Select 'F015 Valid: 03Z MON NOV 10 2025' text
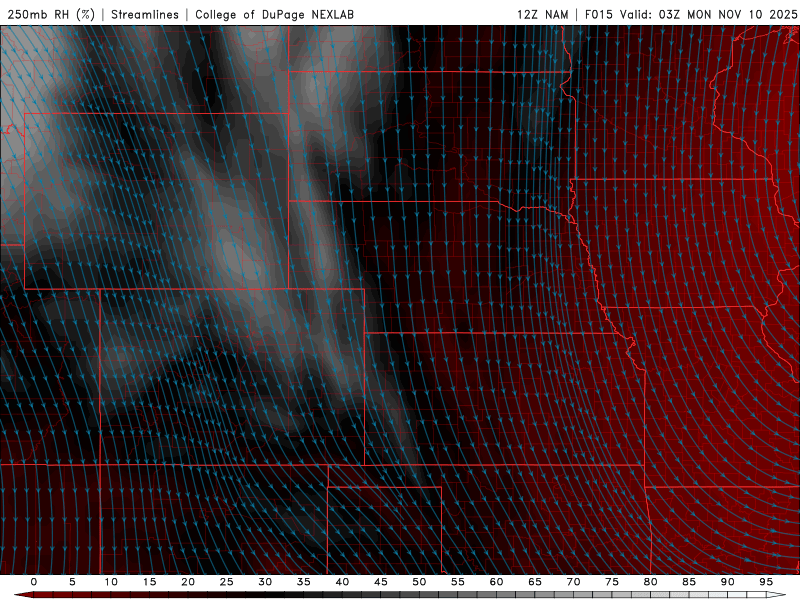The width and height of the screenshot is (800, 600). point(691,14)
